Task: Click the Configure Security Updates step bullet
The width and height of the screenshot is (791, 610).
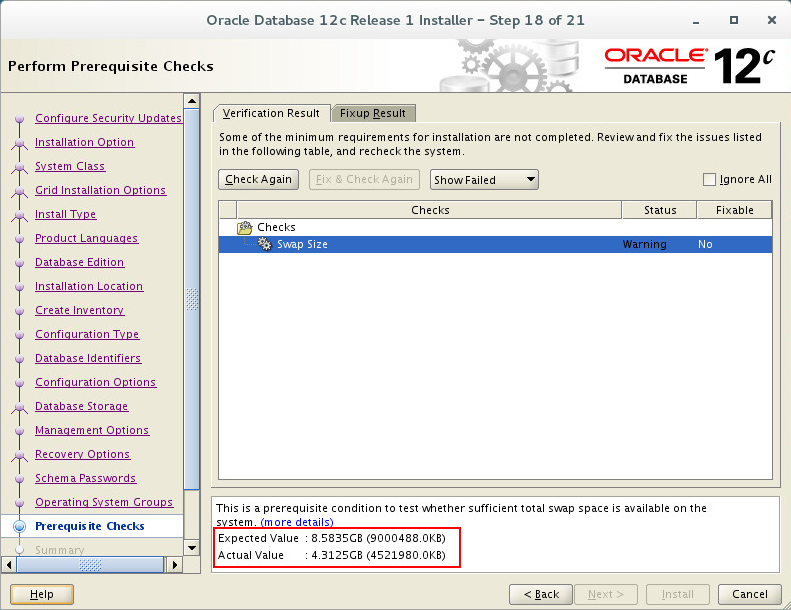Action: (20, 119)
